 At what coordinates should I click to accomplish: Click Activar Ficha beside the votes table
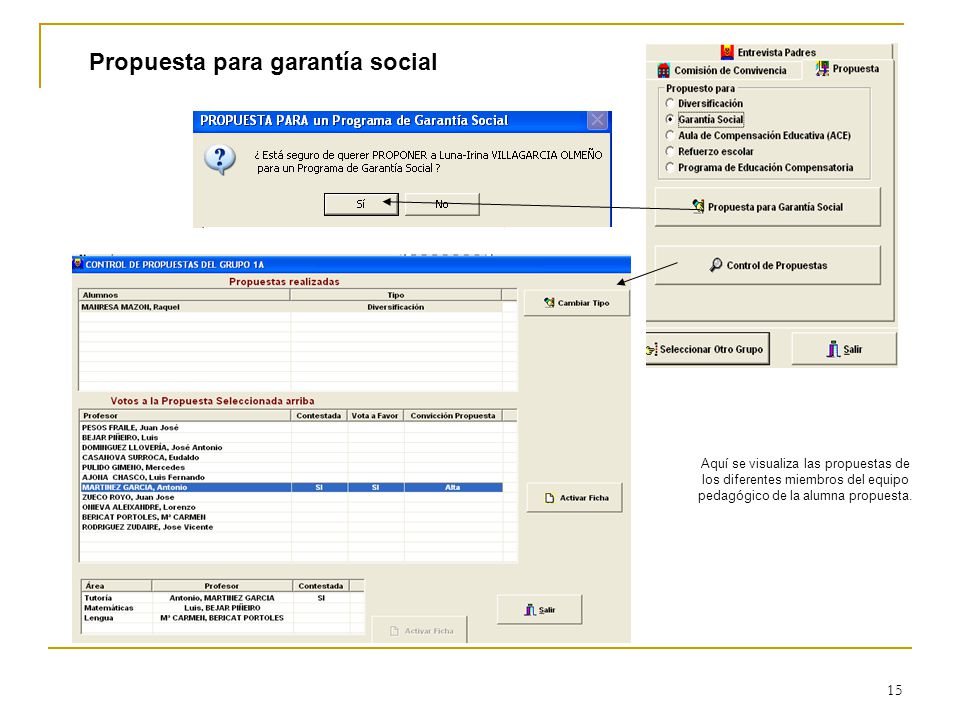tap(576, 498)
